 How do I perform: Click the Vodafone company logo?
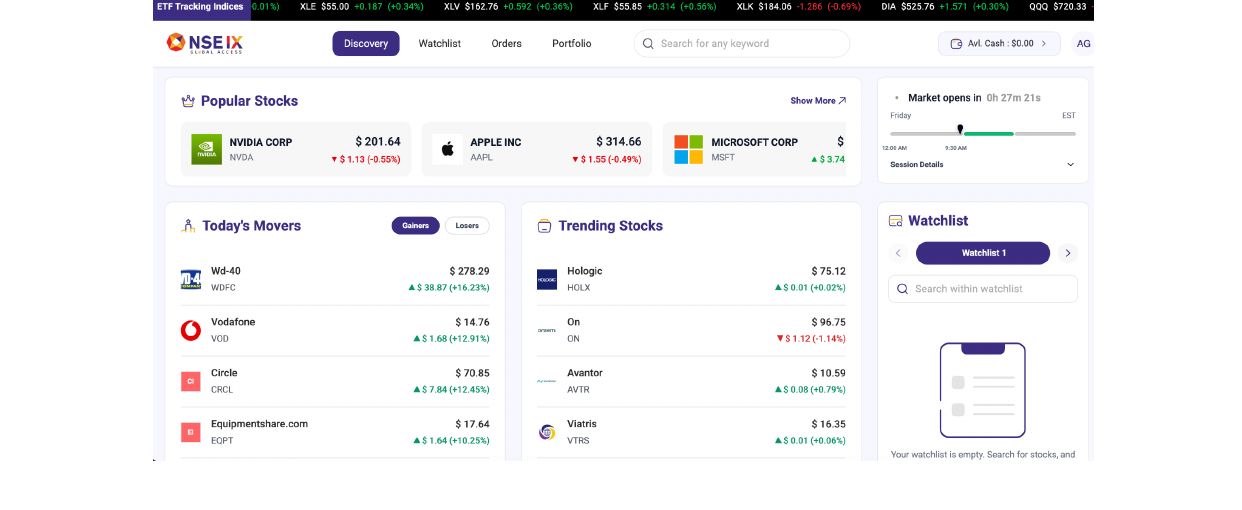click(x=191, y=330)
